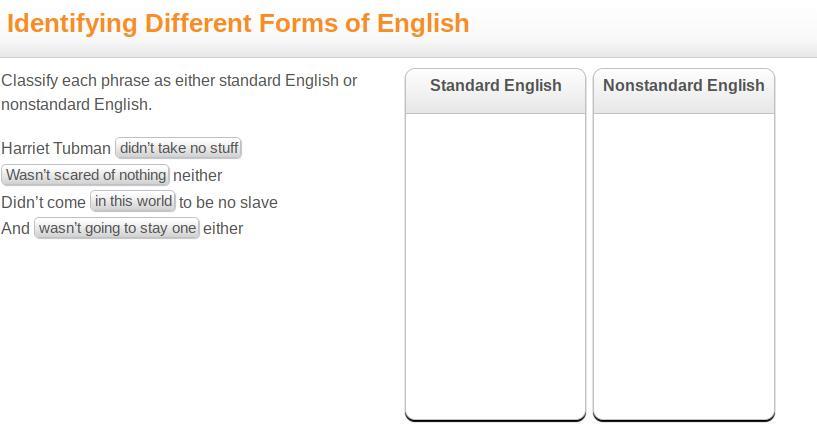
Task: Click inside the empty Nonstandard English drop area
Action: pyautogui.click(x=684, y=266)
